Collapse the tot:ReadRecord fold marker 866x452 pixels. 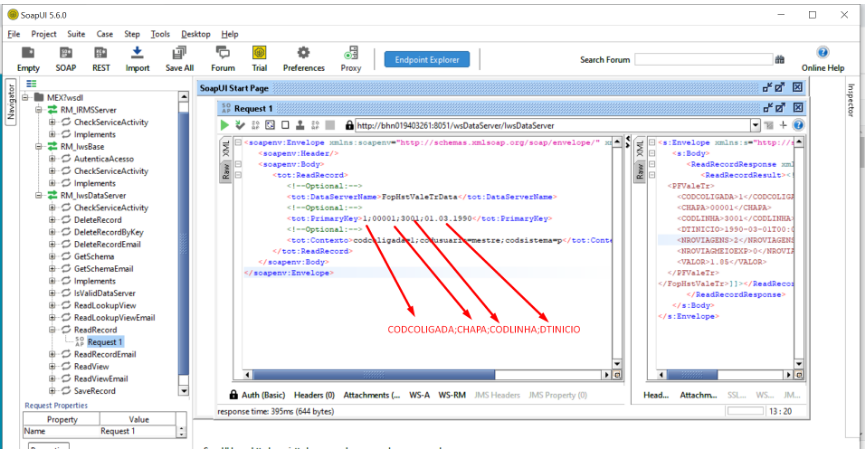[238, 175]
